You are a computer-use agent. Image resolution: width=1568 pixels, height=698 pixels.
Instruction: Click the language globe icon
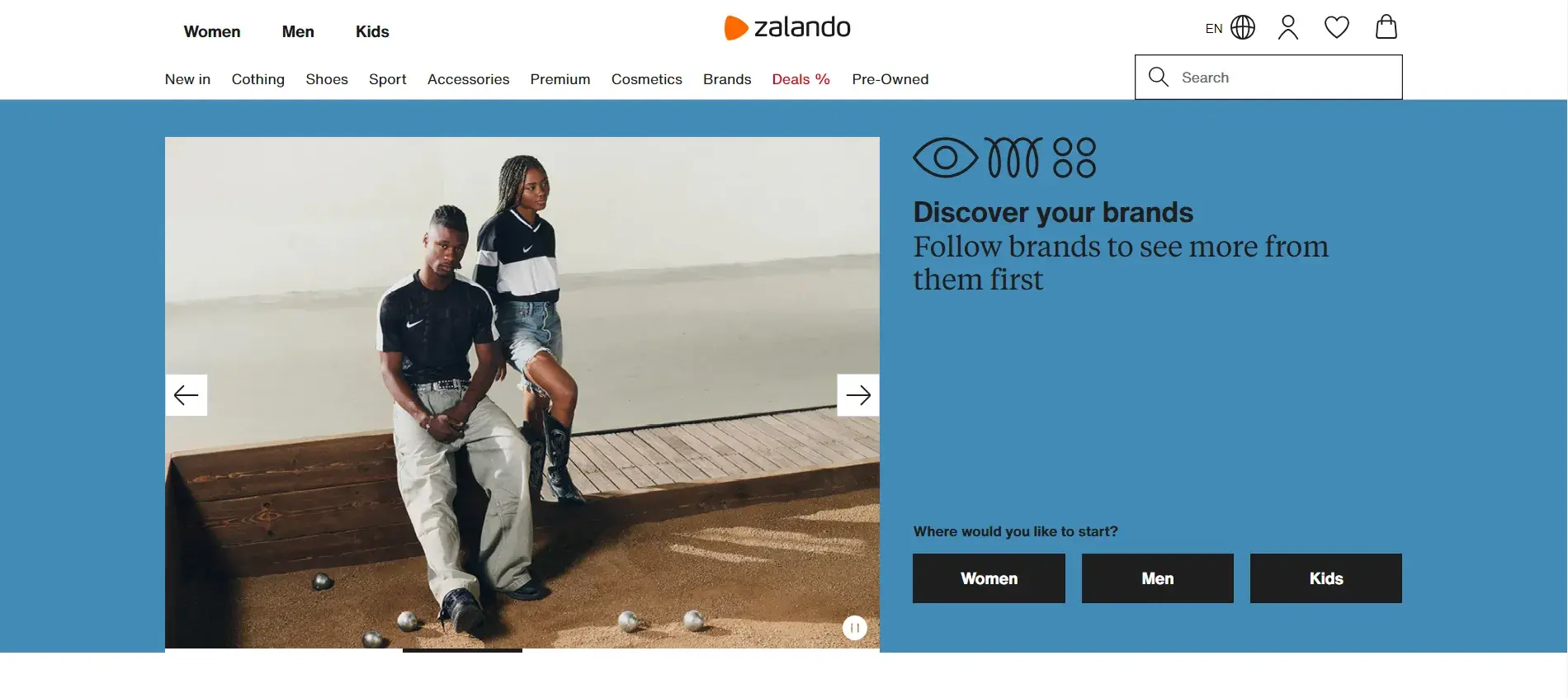click(1243, 27)
